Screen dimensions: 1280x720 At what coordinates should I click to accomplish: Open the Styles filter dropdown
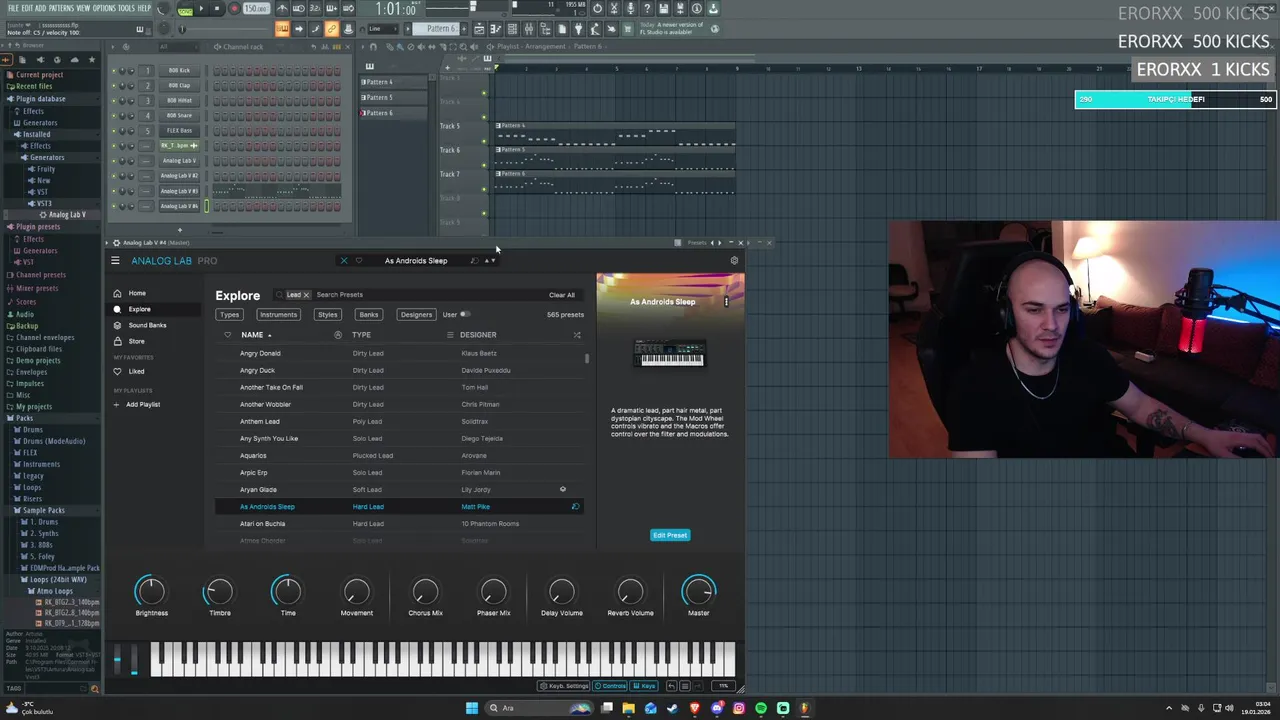[x=327, y=315]
